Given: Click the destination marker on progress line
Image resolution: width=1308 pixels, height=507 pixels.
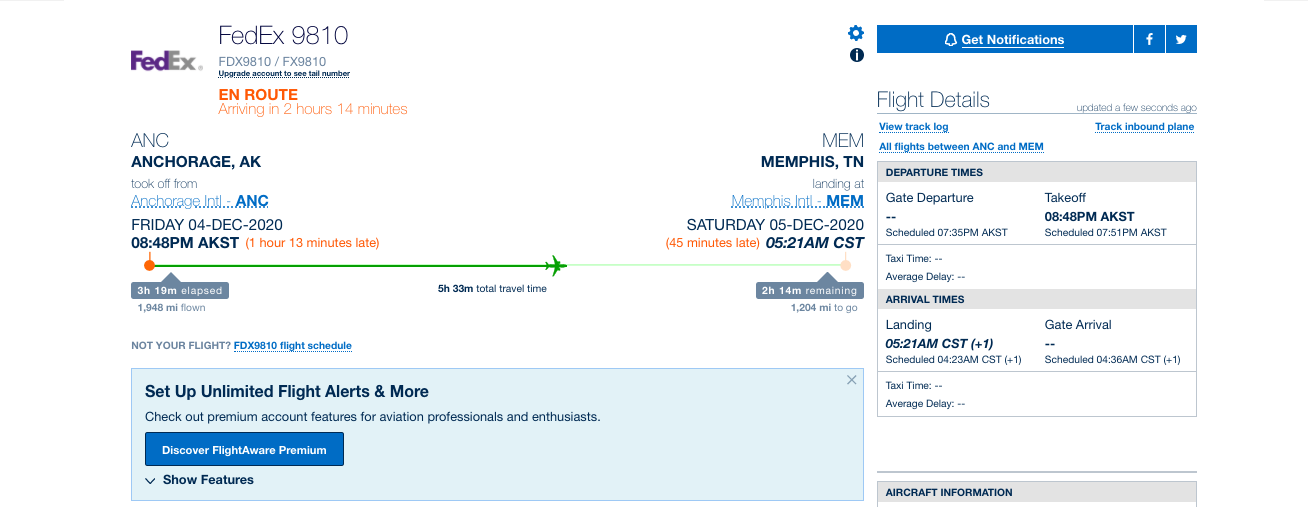Looking at the screenshot, I should (845, 265).
